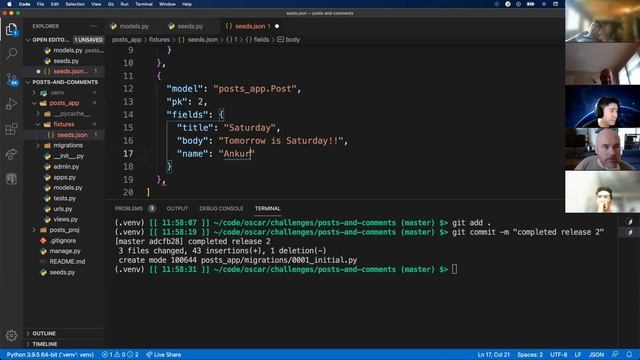Expand the Timeline section
The width and height of the screenshot is (640, 360).
coord(64,344)
